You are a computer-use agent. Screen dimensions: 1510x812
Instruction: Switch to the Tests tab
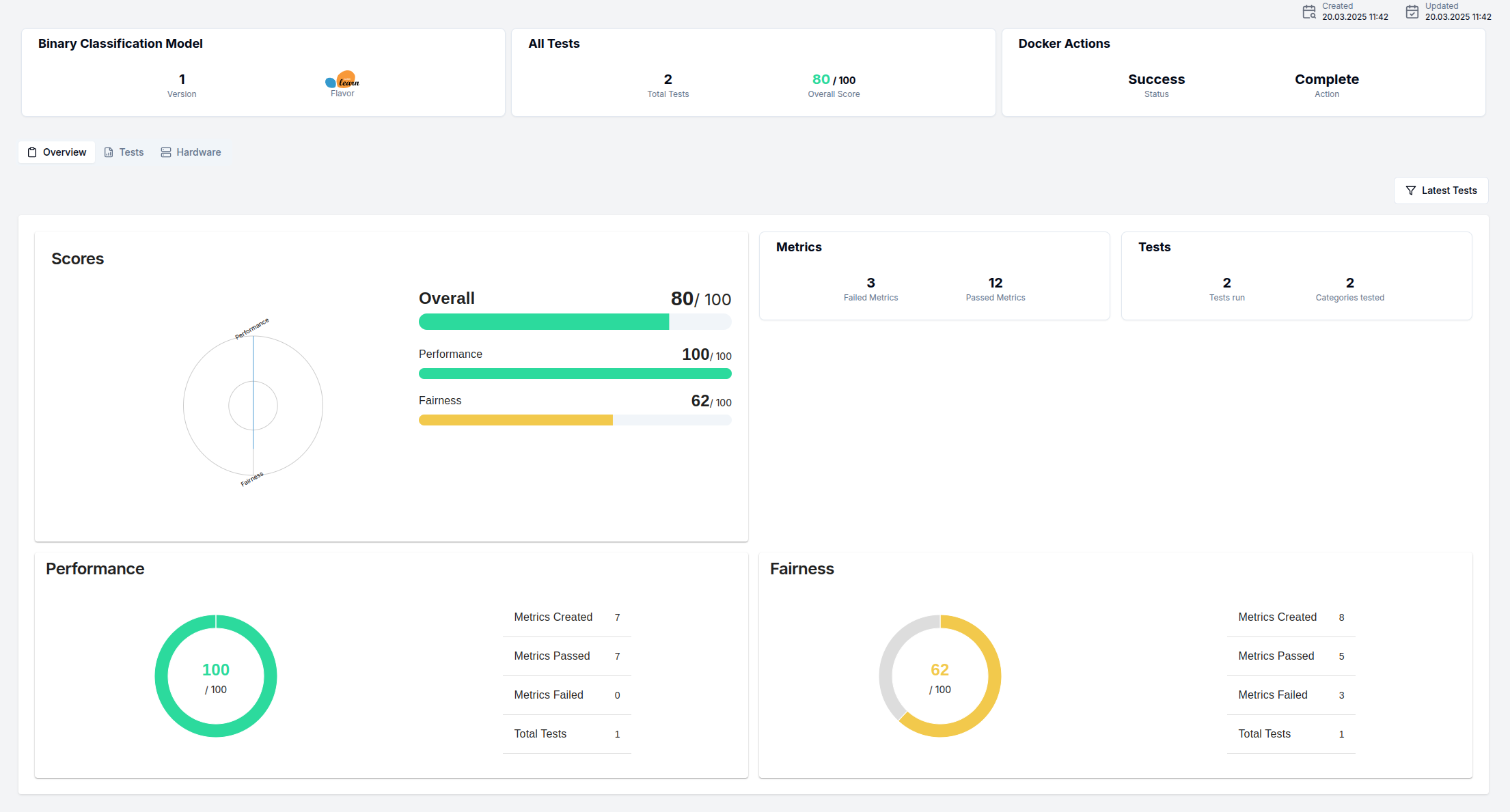(x=131, y=152)
